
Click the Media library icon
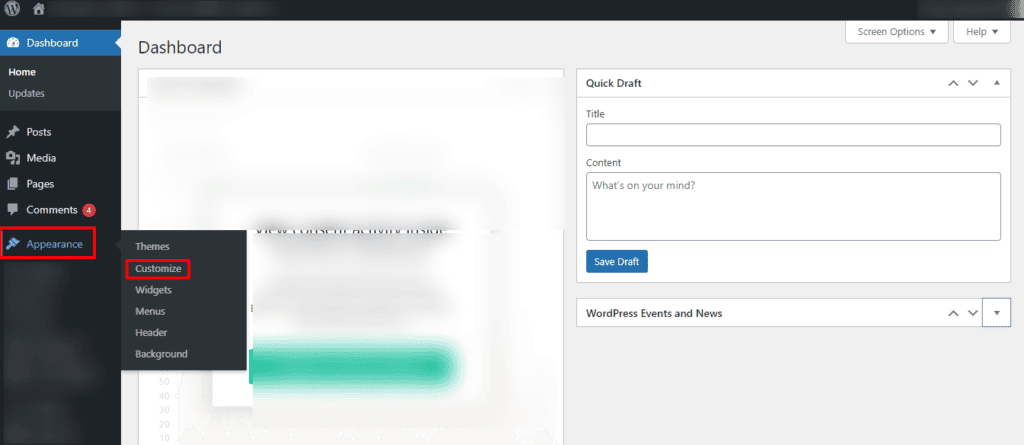point(13,158)
